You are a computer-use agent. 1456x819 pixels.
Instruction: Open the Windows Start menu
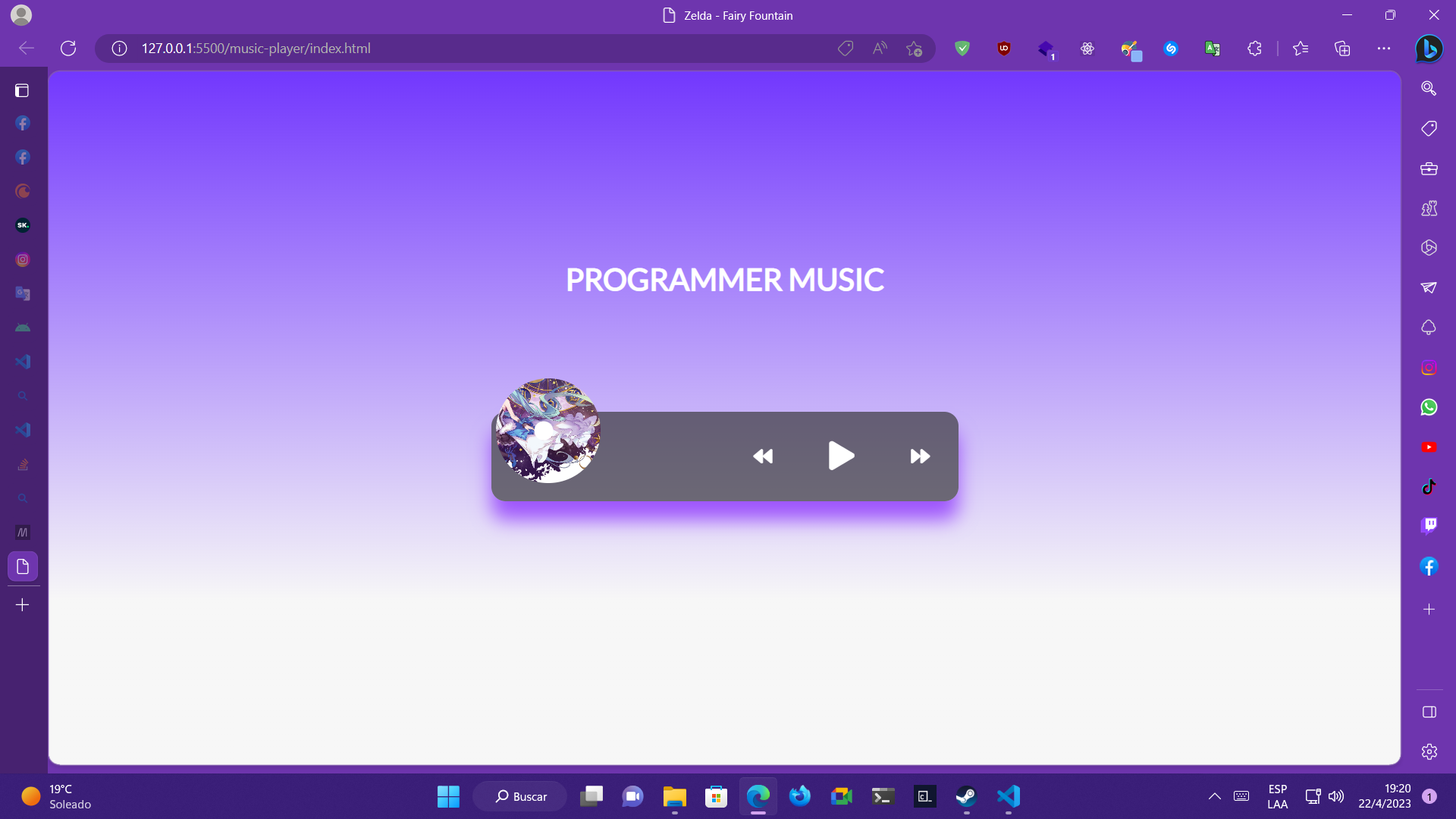[x=448, y=796]
